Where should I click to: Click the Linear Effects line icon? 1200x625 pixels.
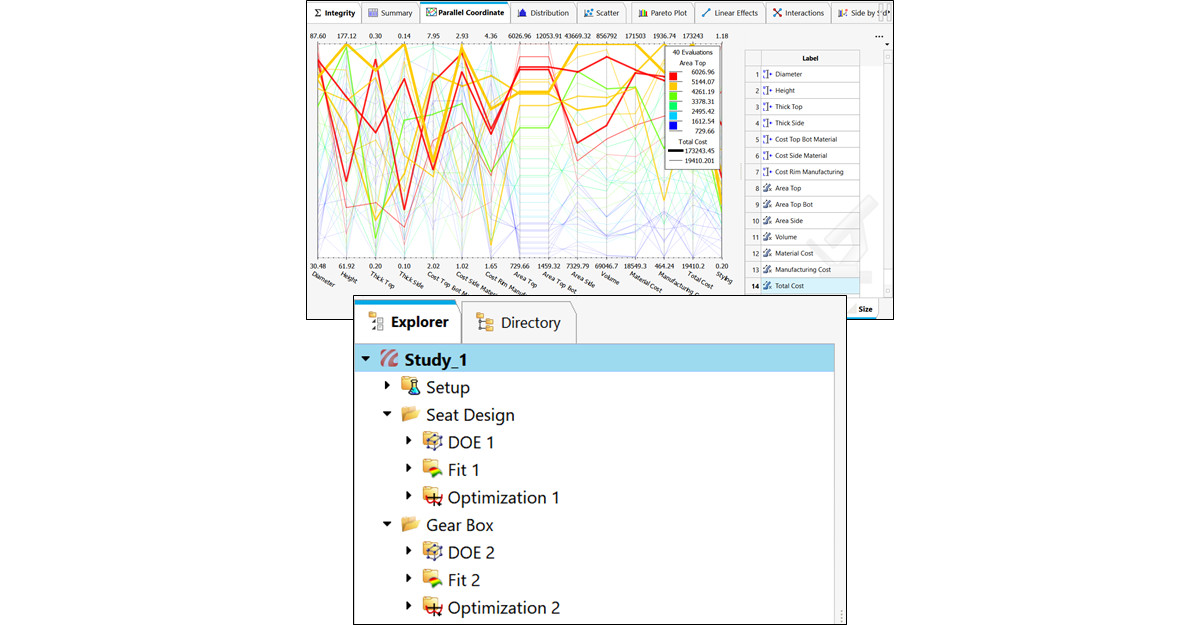click(x=706, y=13)
